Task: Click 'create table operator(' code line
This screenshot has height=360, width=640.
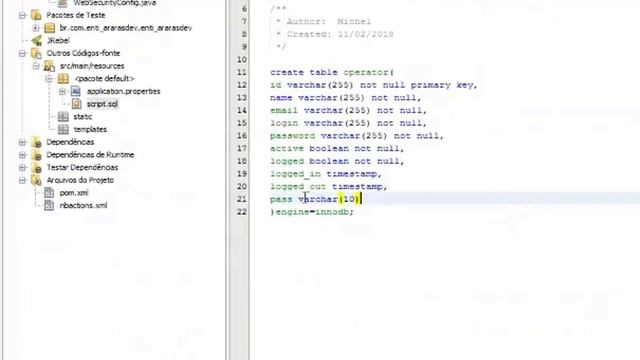Action: click(332, 72)
